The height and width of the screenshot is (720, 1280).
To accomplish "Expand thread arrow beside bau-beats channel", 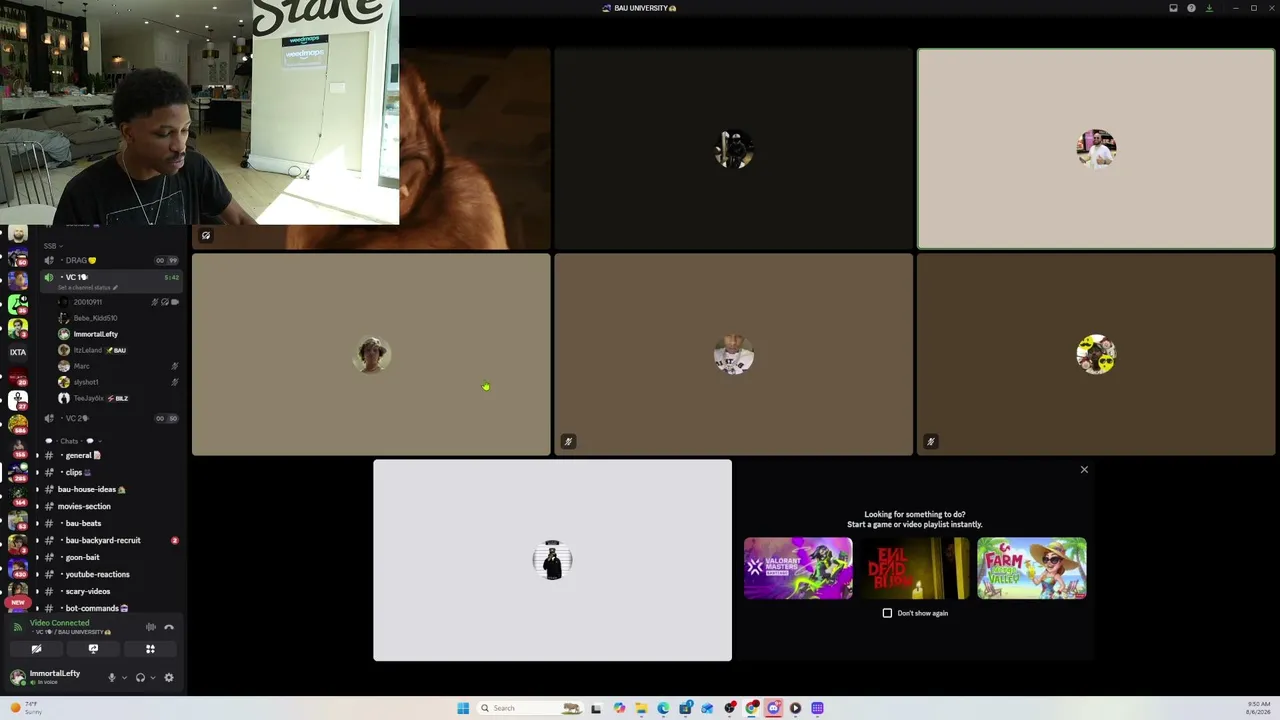I will 37,523.
